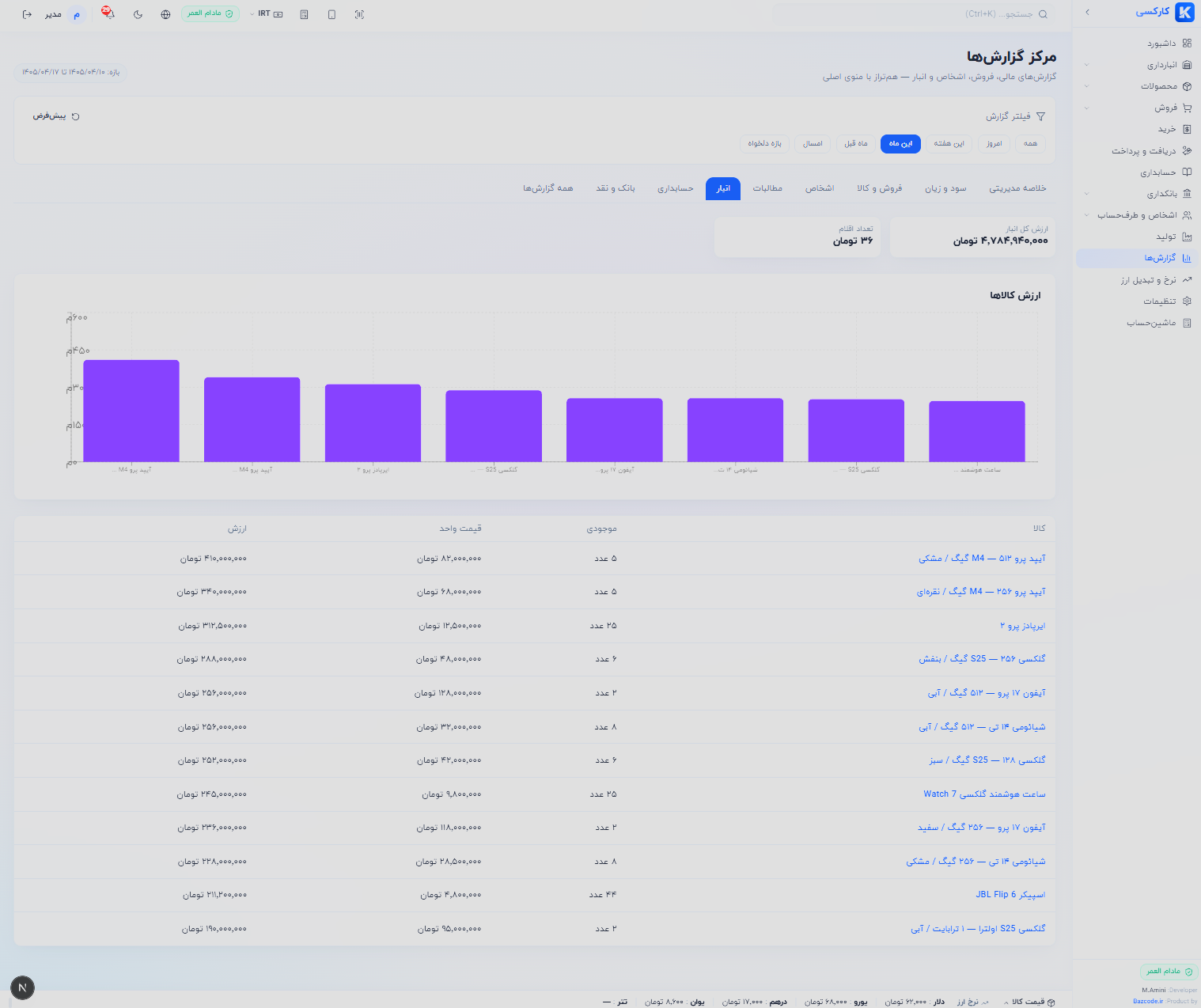This screenshot has height=1008, width=1201.
Task: Click the مادام العمر badge in top bar
Action: coord(210,13)
